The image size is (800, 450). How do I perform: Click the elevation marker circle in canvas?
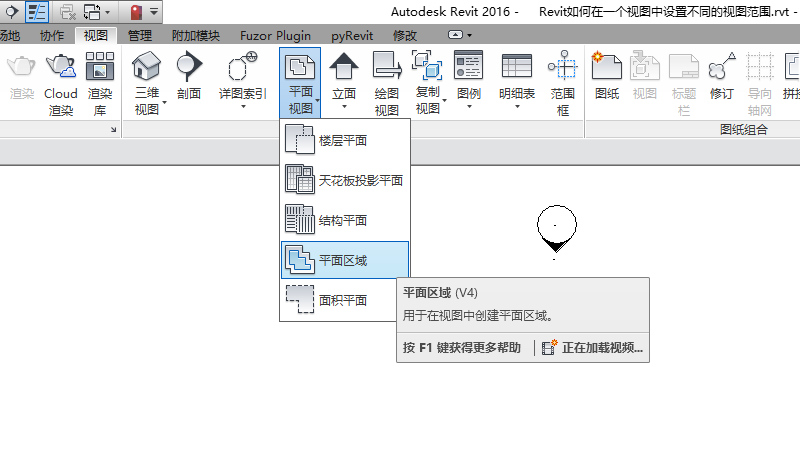coord(557,224)
